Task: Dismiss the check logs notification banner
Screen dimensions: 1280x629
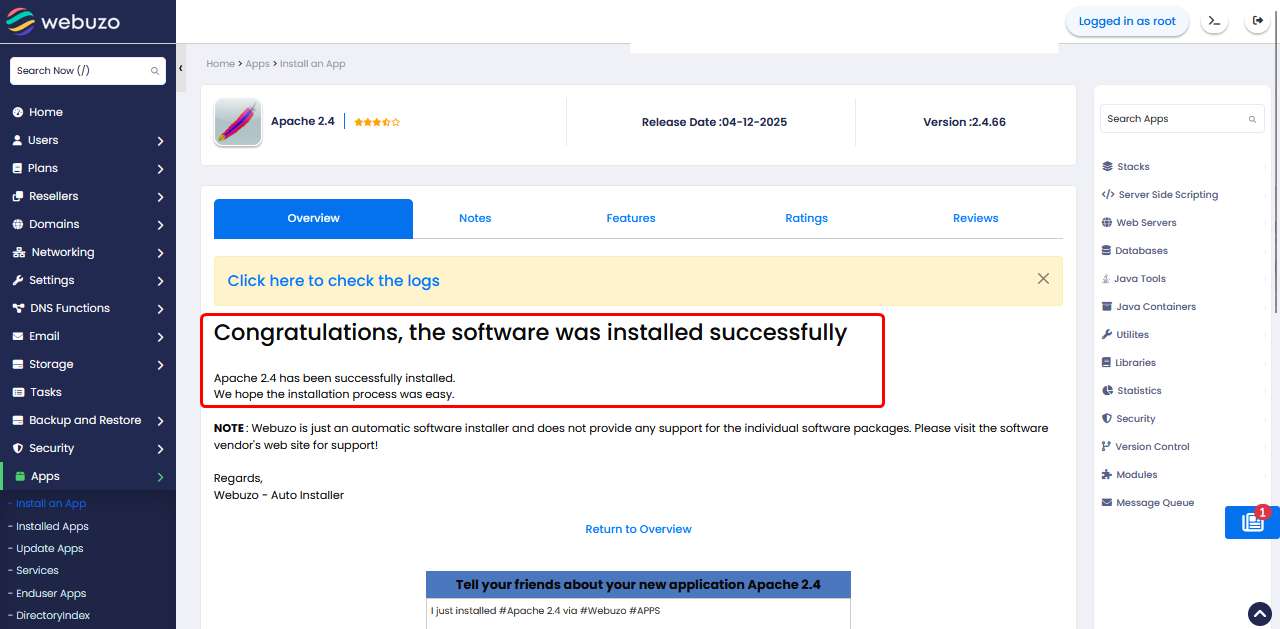Action: [x=1043, y=279]
